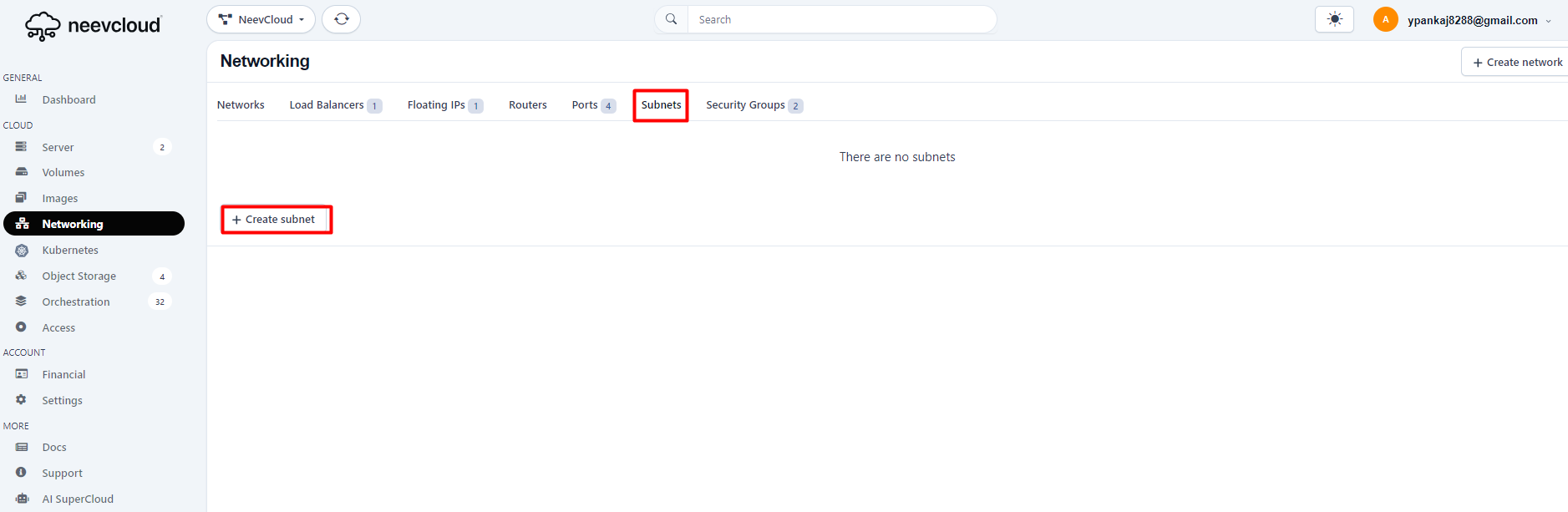Select Orchestration in the sidebar
The width and height of the screenshot is (1568, 512).
76,302
